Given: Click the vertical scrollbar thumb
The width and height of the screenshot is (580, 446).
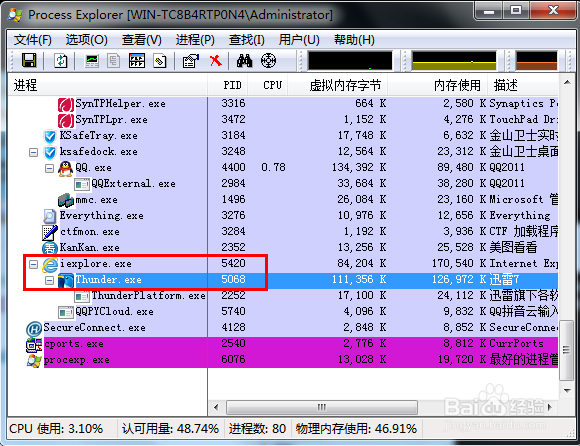Looking at the screenshot, I should click(x=567, y=351).
